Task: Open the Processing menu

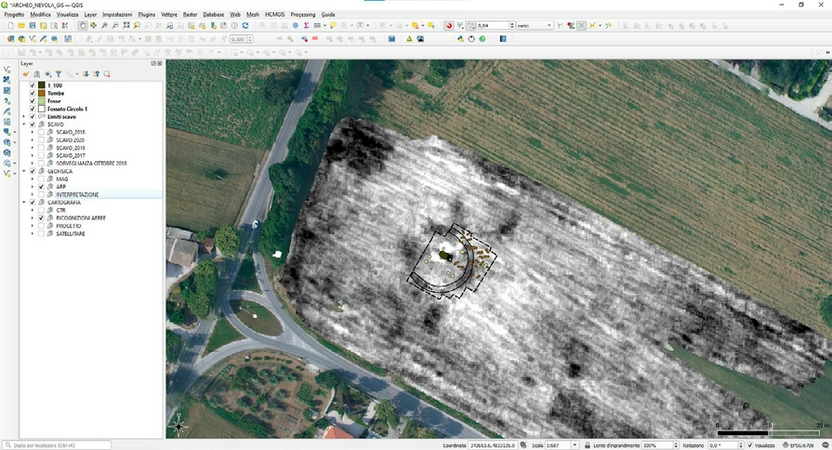Action: click(x=303, y=15)
